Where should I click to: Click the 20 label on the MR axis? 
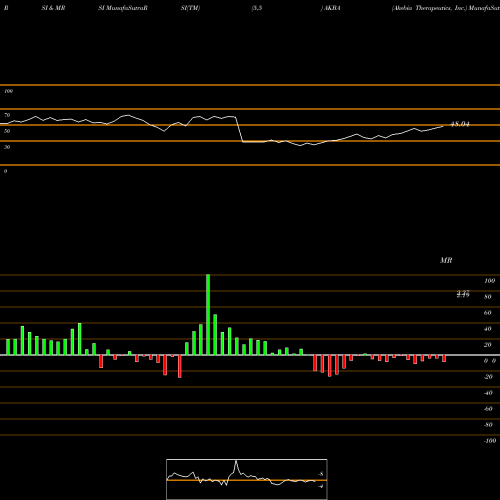click(488, 345)
